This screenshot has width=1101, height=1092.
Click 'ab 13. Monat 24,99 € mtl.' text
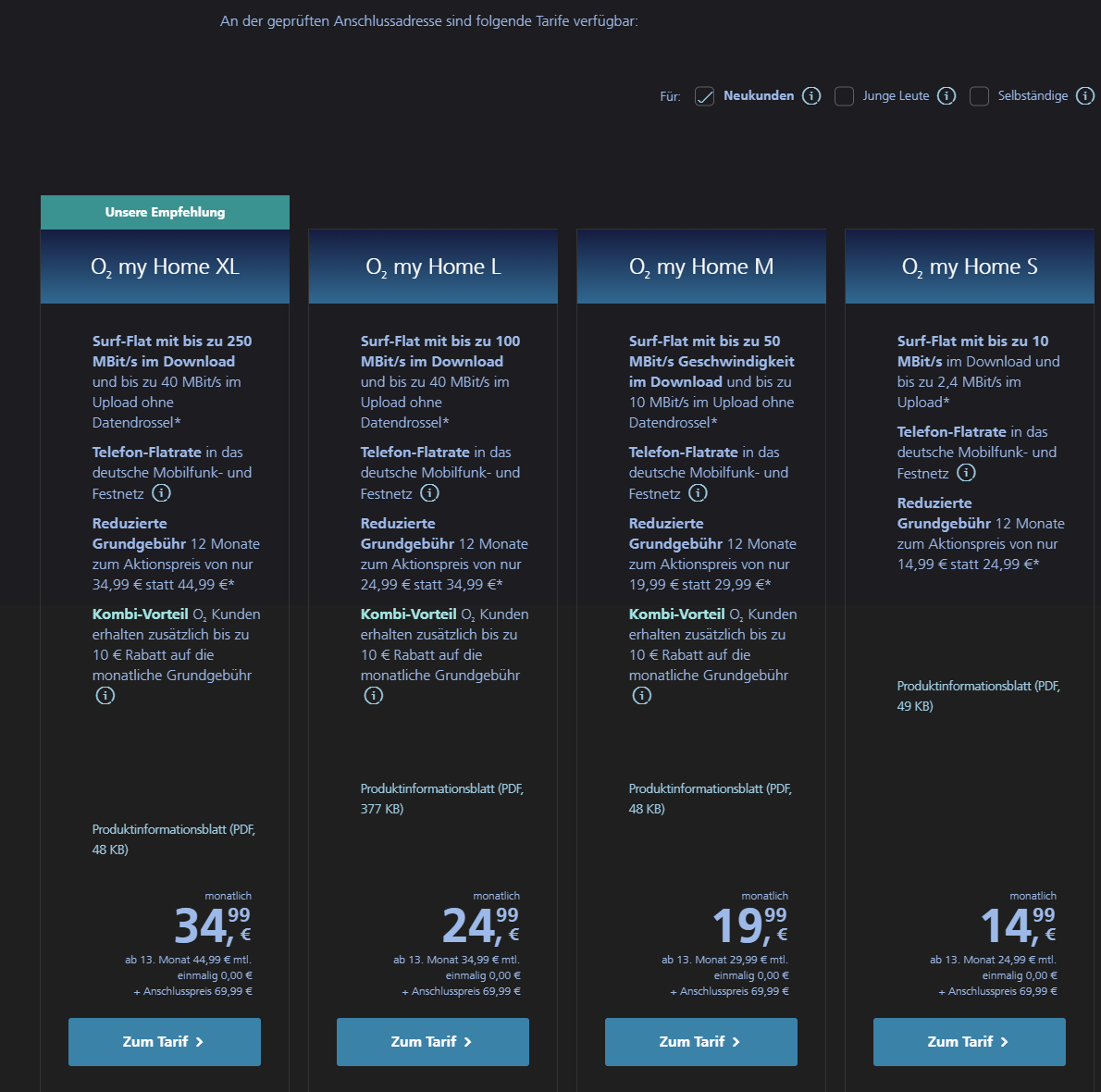(993, 960)
